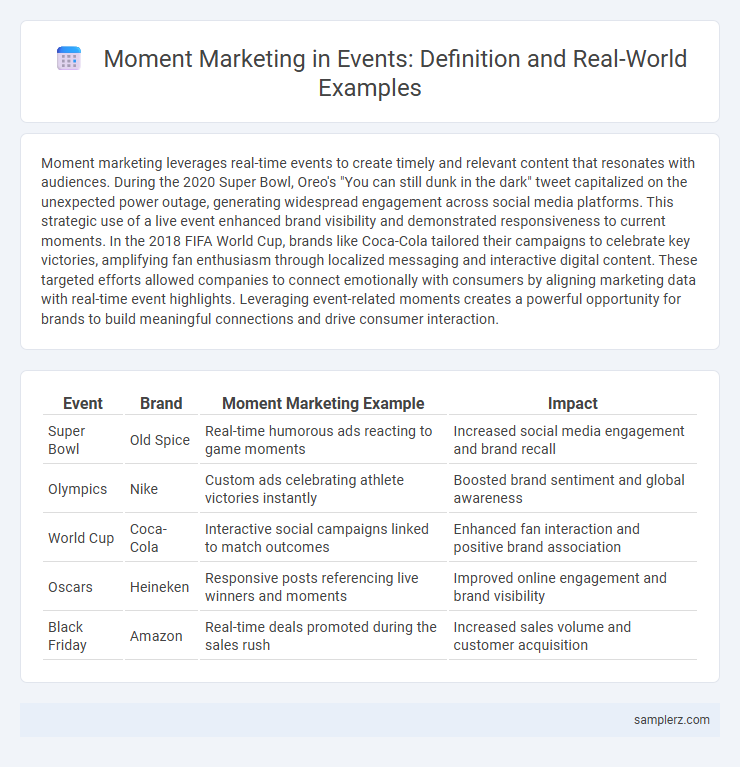Click the "Black Friday" event cell
Viewport: 740px width, 767px height.
pos(83,635)
